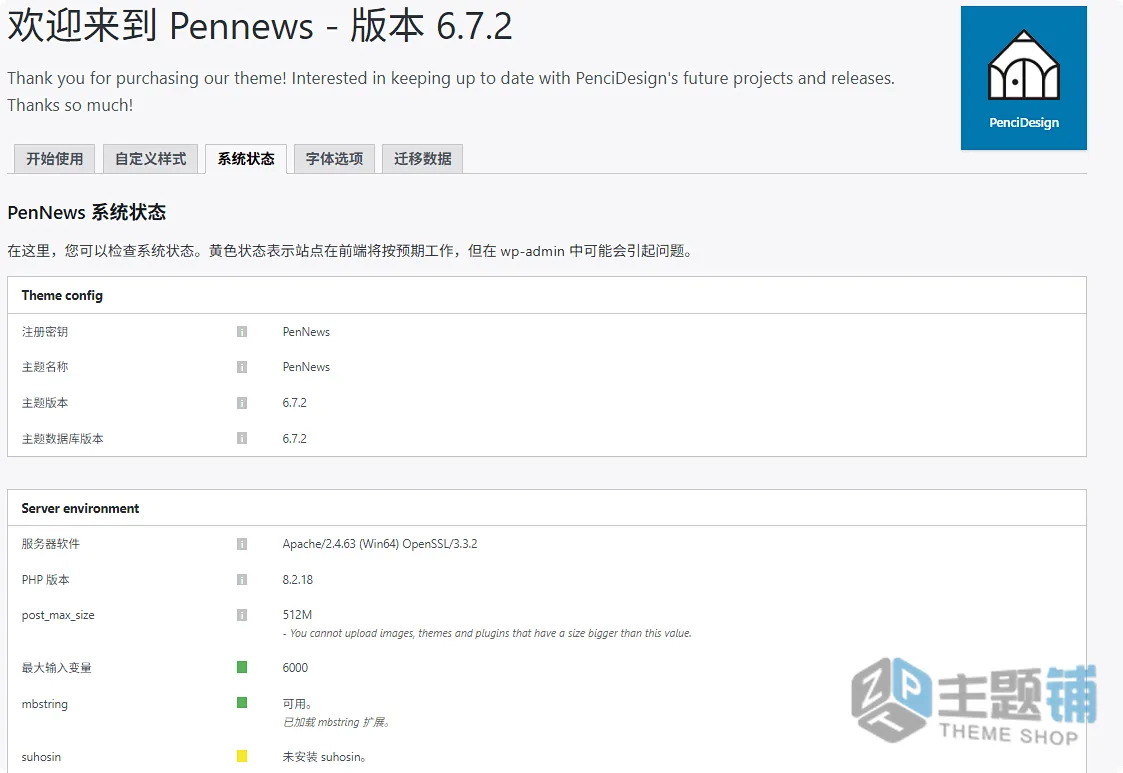This screenshot has height=773, width=1123.
Task: Open the 字体选项 tab
Action: pos(334,158)
